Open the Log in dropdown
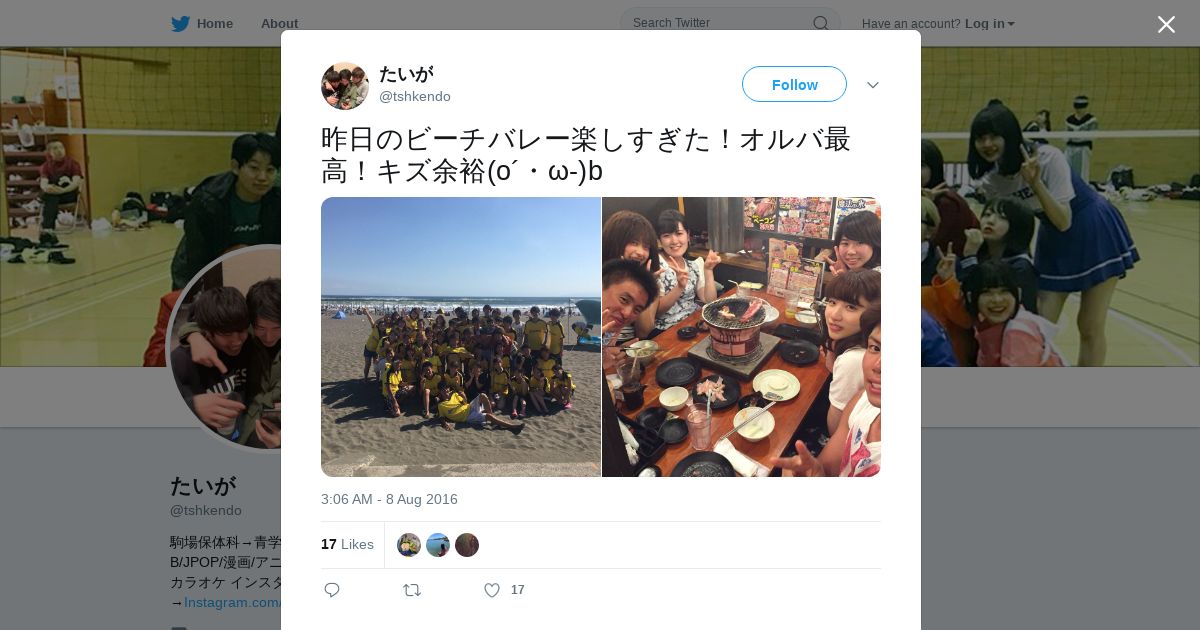Image resolution: width=1200 pixels, height=630 pixels. (x=990, y=23)
